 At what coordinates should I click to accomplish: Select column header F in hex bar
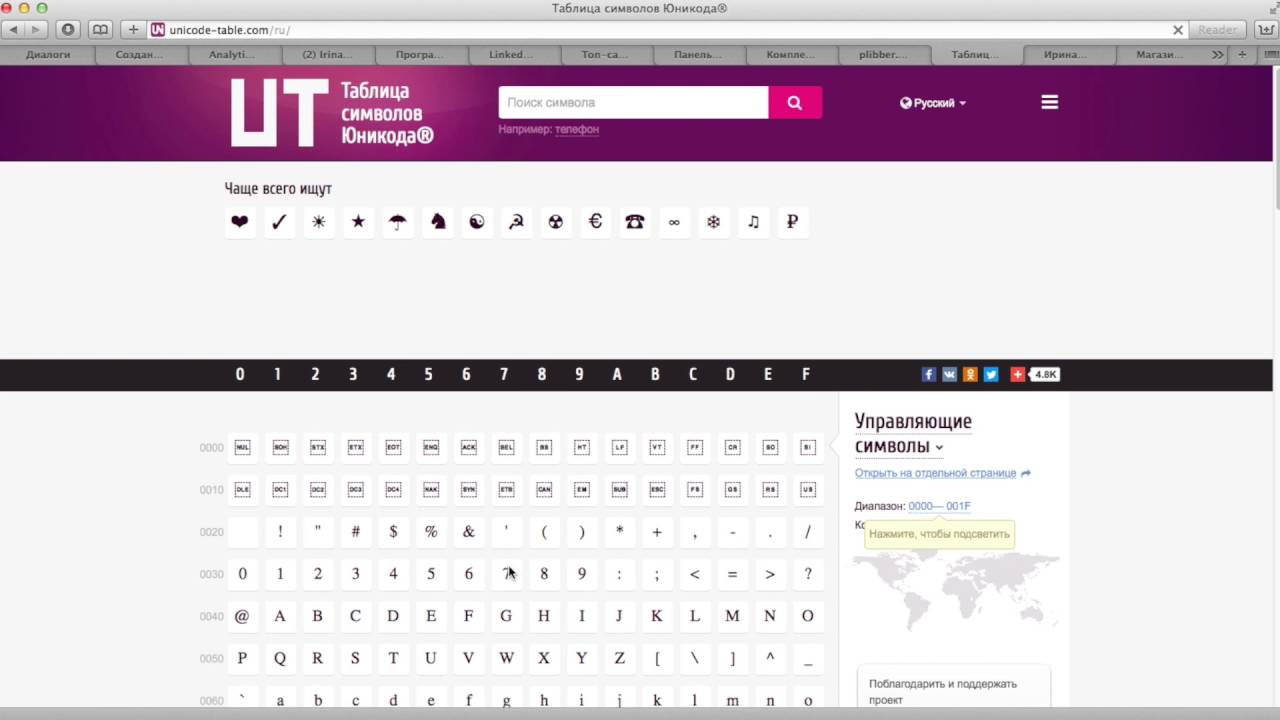[806, 374]
